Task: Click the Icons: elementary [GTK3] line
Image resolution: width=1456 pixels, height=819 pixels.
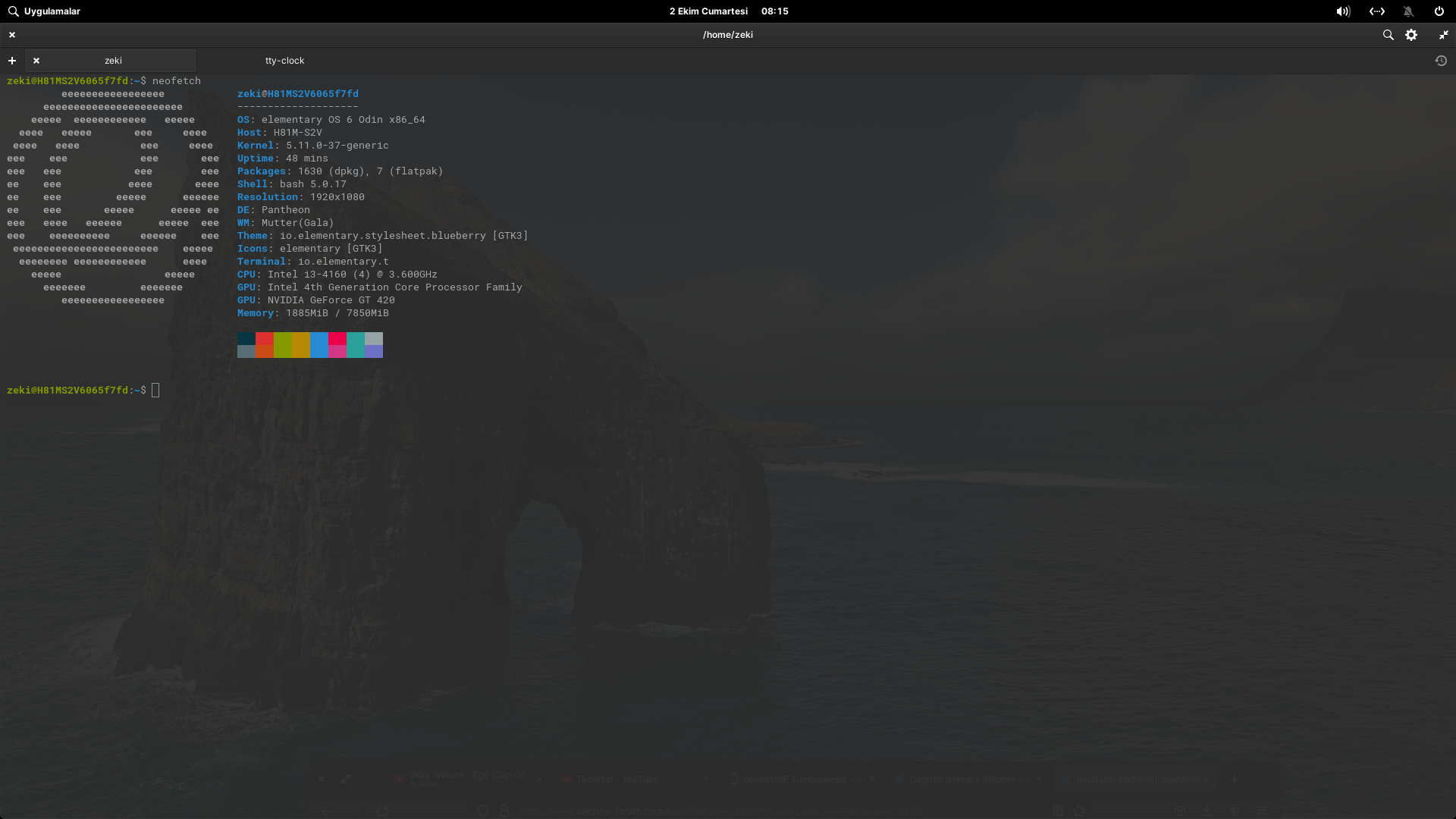Action: (310, 249)
